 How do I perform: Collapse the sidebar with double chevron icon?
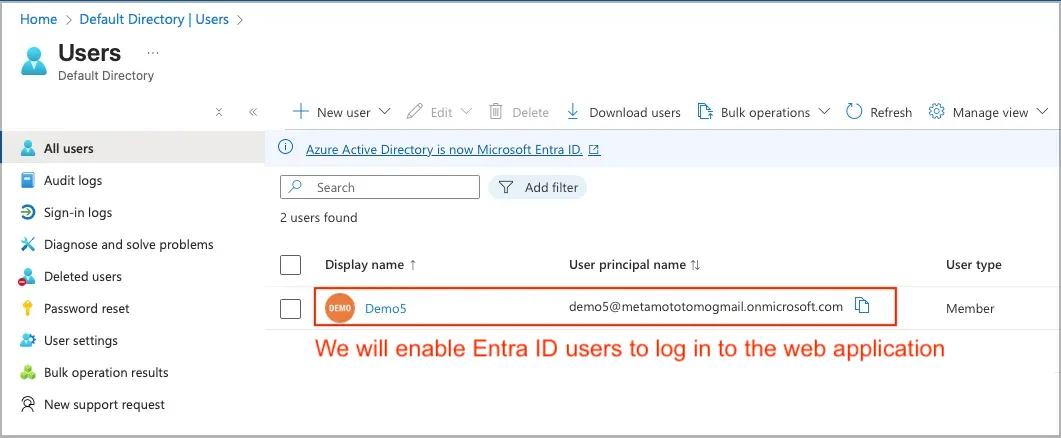coord(253,113)
